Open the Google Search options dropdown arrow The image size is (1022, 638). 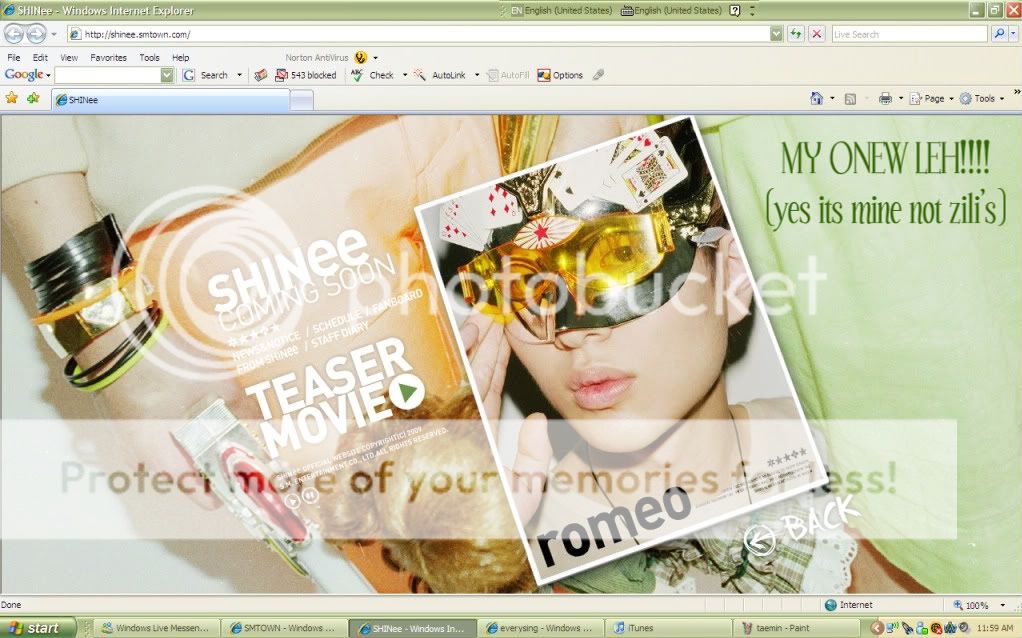pos(239,76)
